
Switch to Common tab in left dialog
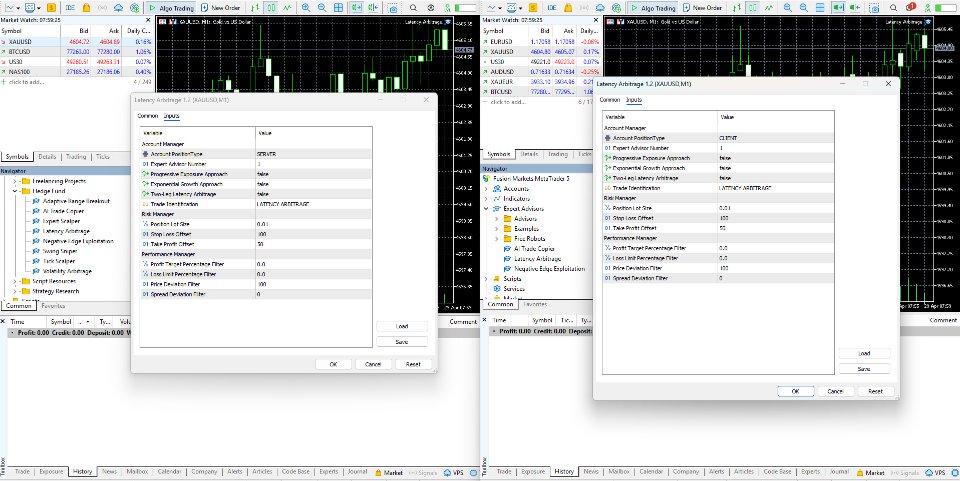(148, 116)
